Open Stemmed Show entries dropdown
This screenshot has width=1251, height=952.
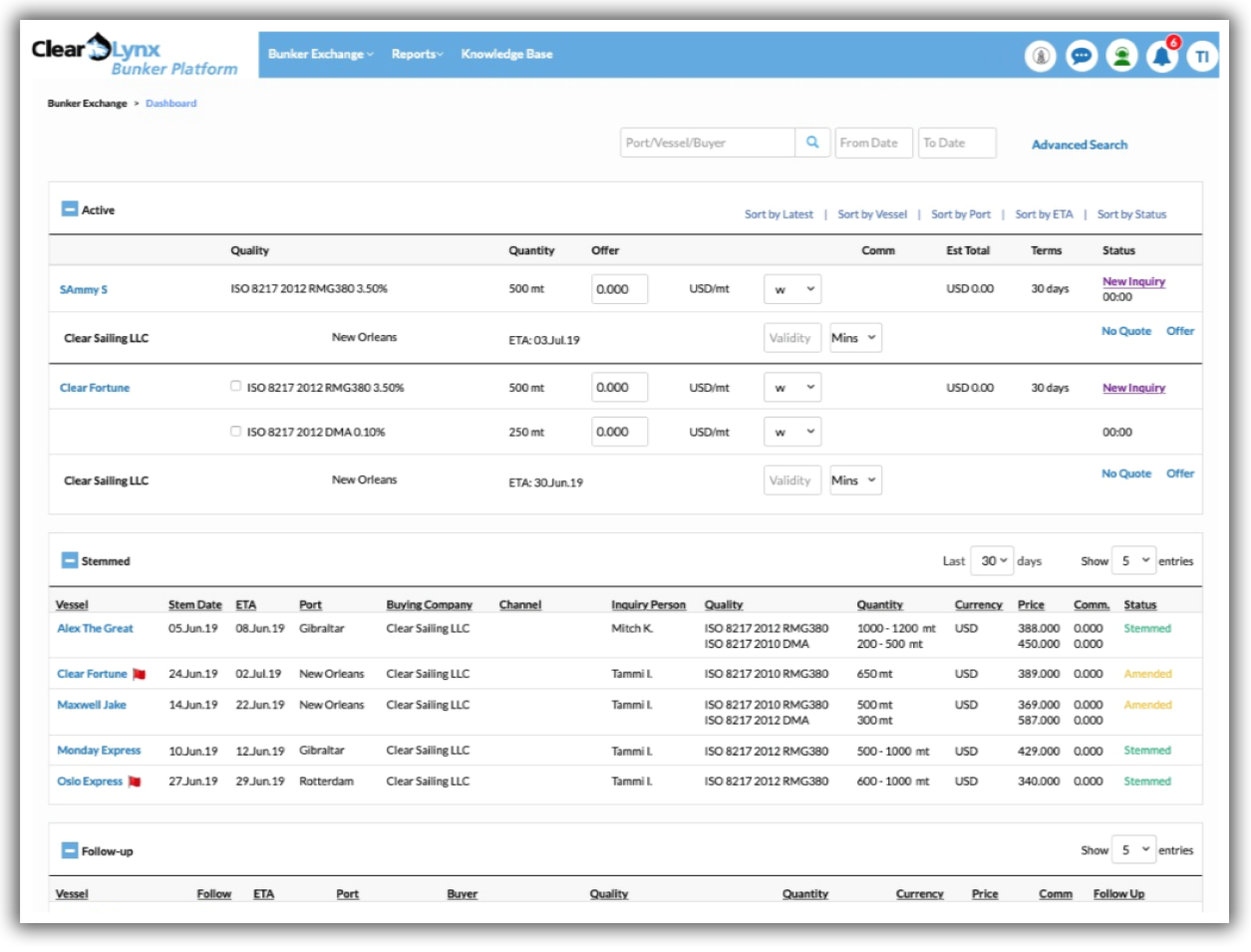[1133, 560]
